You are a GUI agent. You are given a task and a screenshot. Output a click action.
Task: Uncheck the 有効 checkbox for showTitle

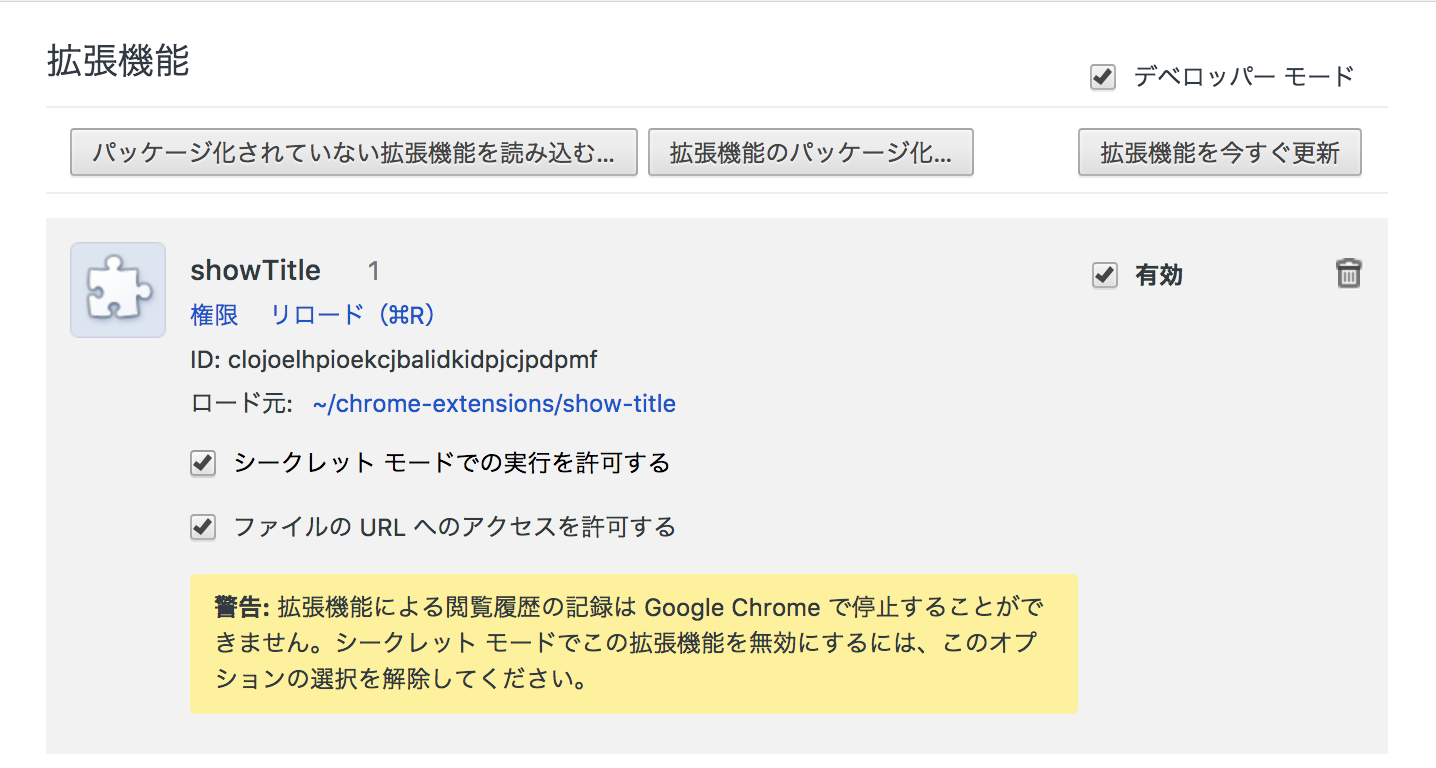click(1104, 275)
